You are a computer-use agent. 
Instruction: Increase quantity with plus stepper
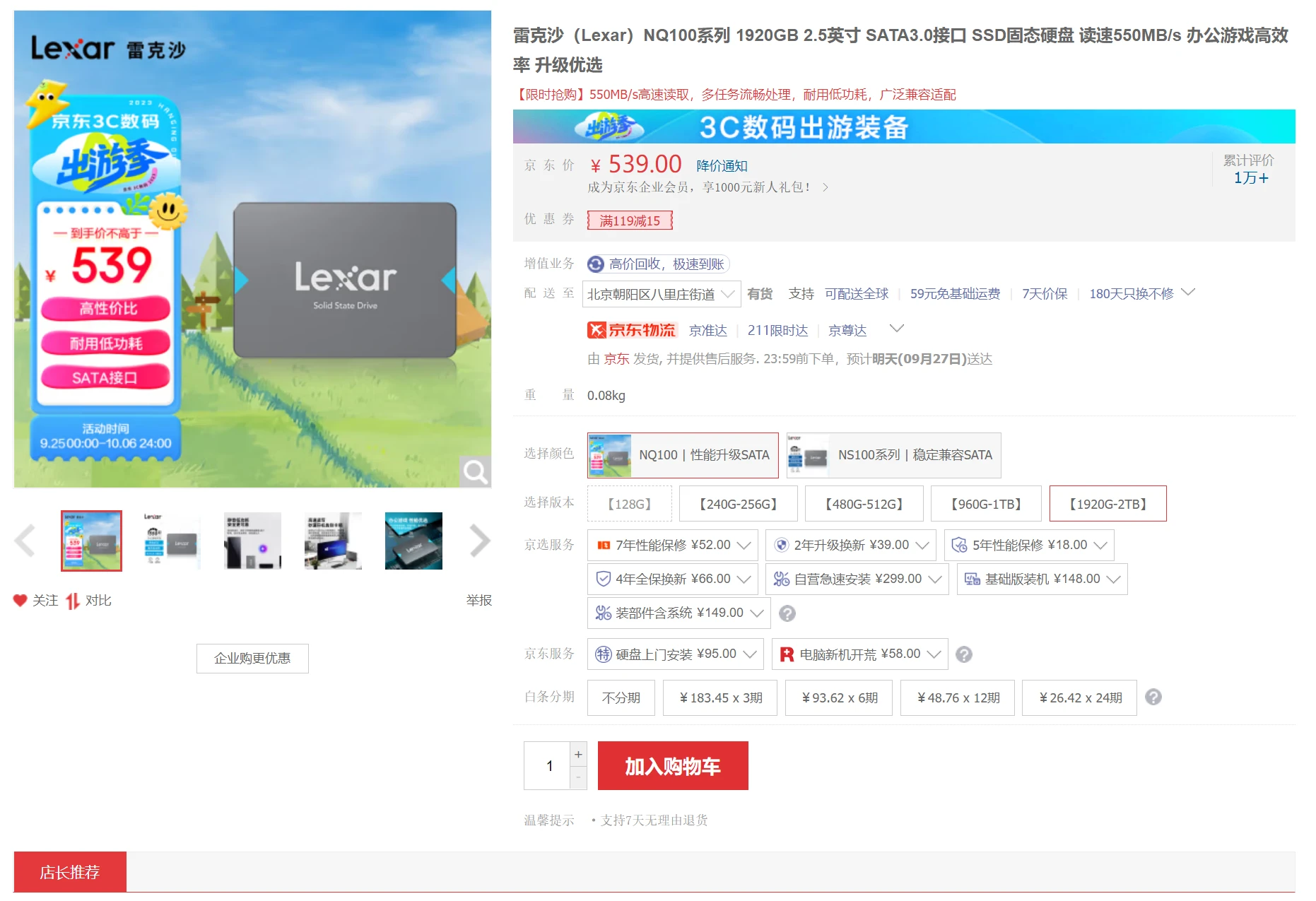(x=579, y=754)
